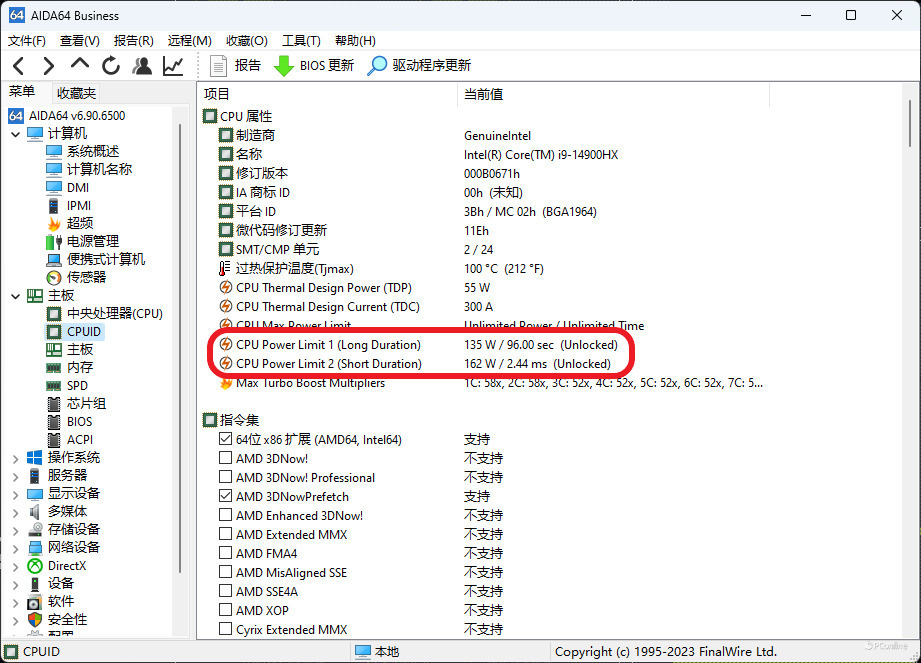Click the BIOS 更新 button label
Image resolution: width=921 pixels, height=663 pixels.
coord(327,65)
